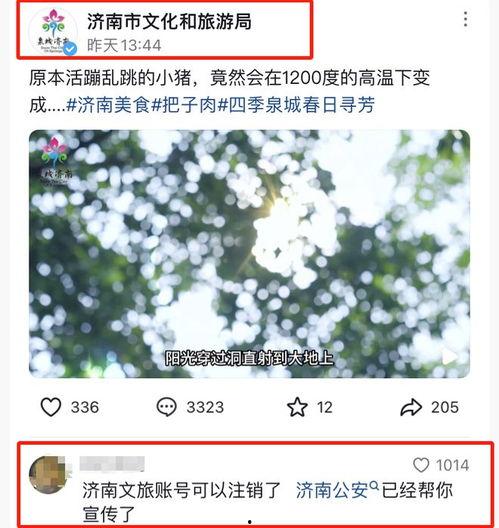Screen dimensions: 499x528
Task: Open the three-dot more options menu
Action: pos(466,19)
